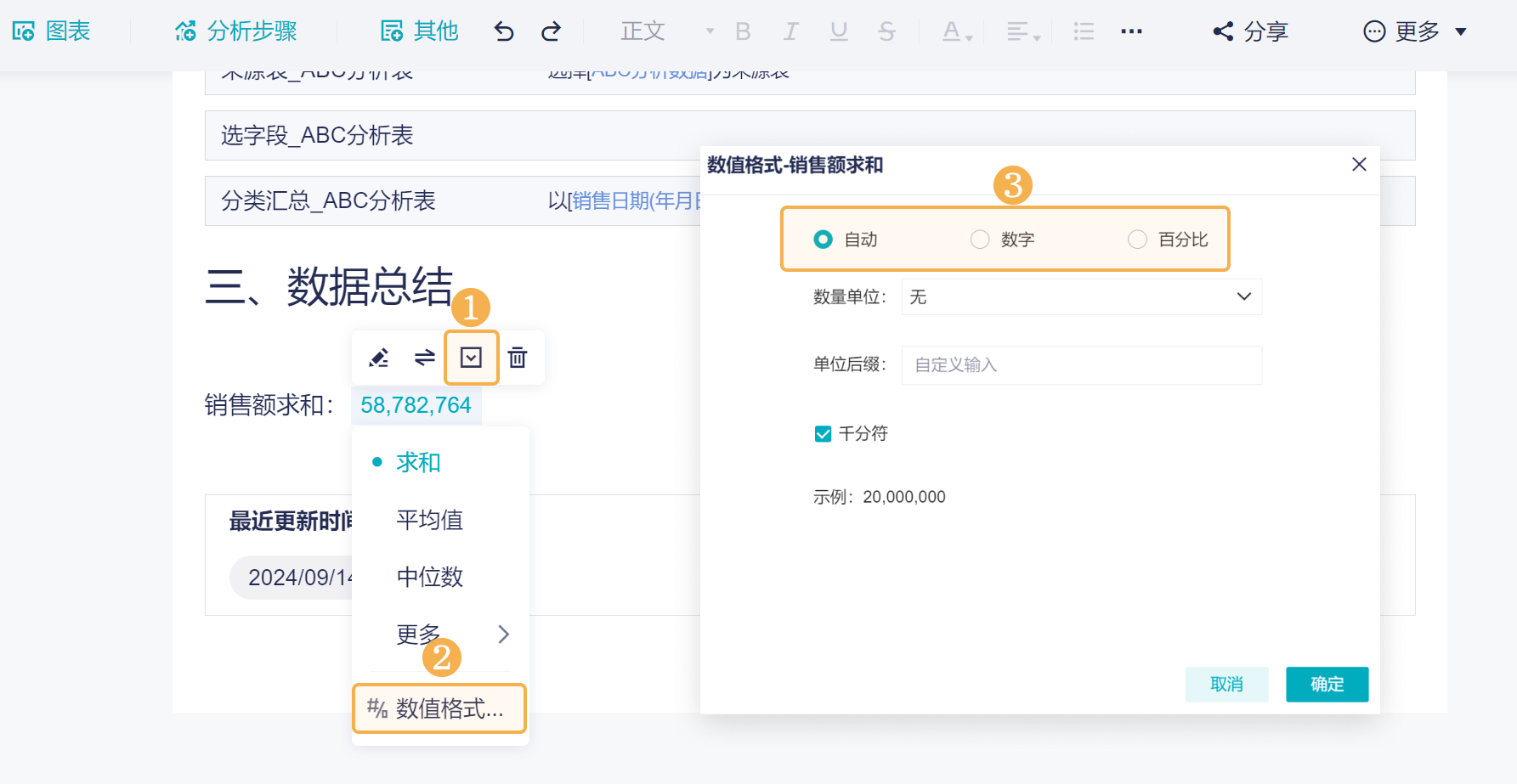Click the 确定 button to confirm
The height and width of the screenshot is (784, 1517).
tap(1327, 684)
